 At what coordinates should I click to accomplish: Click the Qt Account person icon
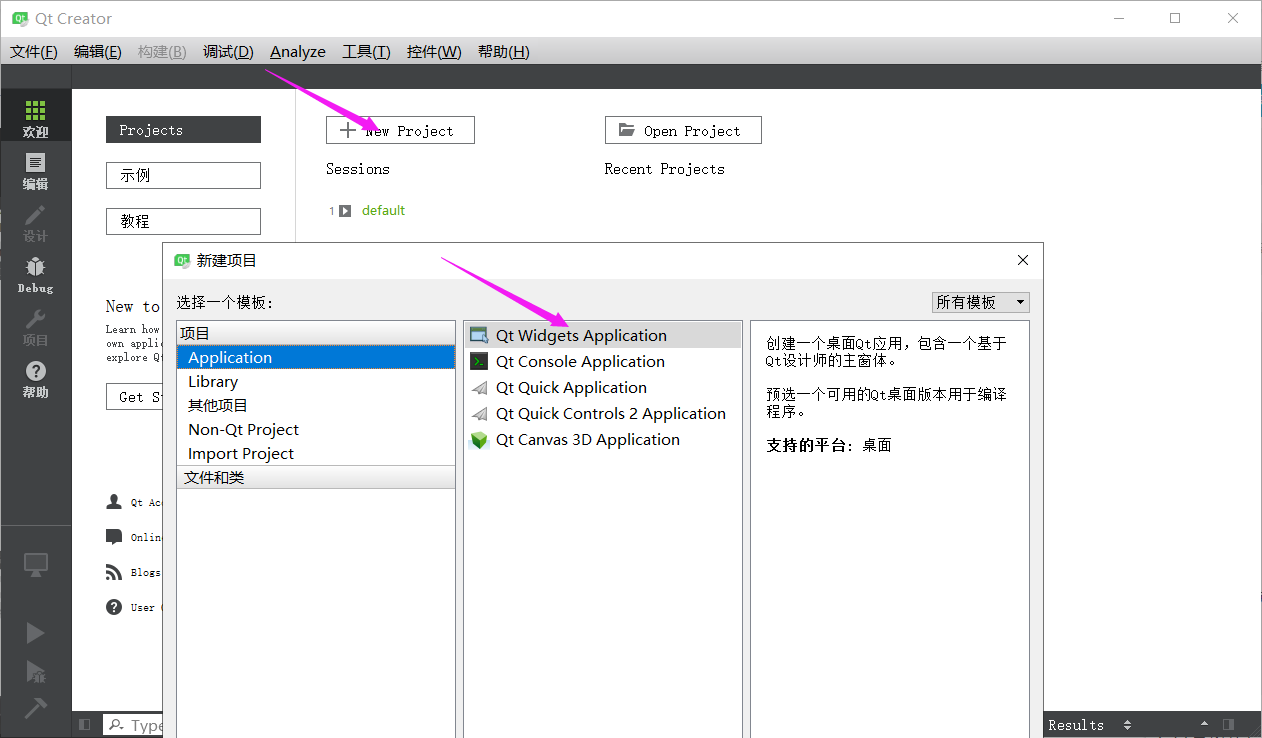point(113,502)
